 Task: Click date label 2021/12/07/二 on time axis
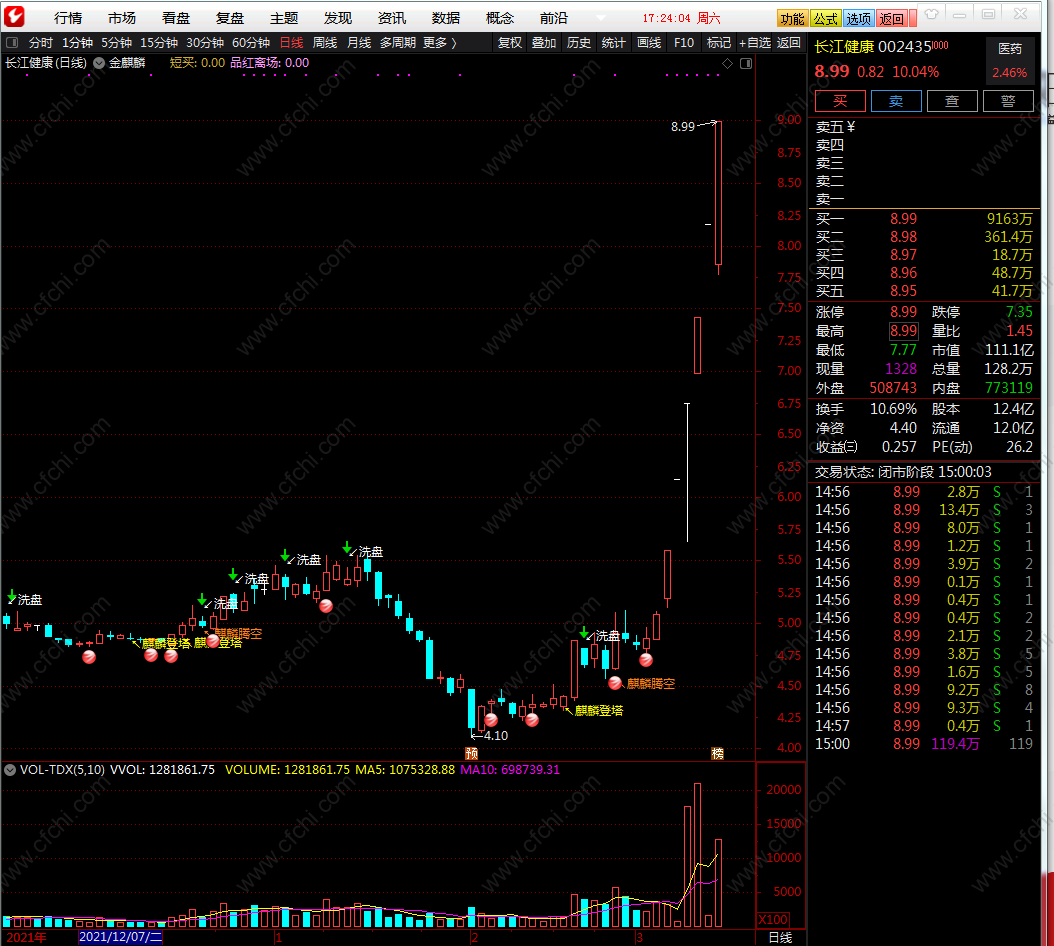(x=120, y=937)
